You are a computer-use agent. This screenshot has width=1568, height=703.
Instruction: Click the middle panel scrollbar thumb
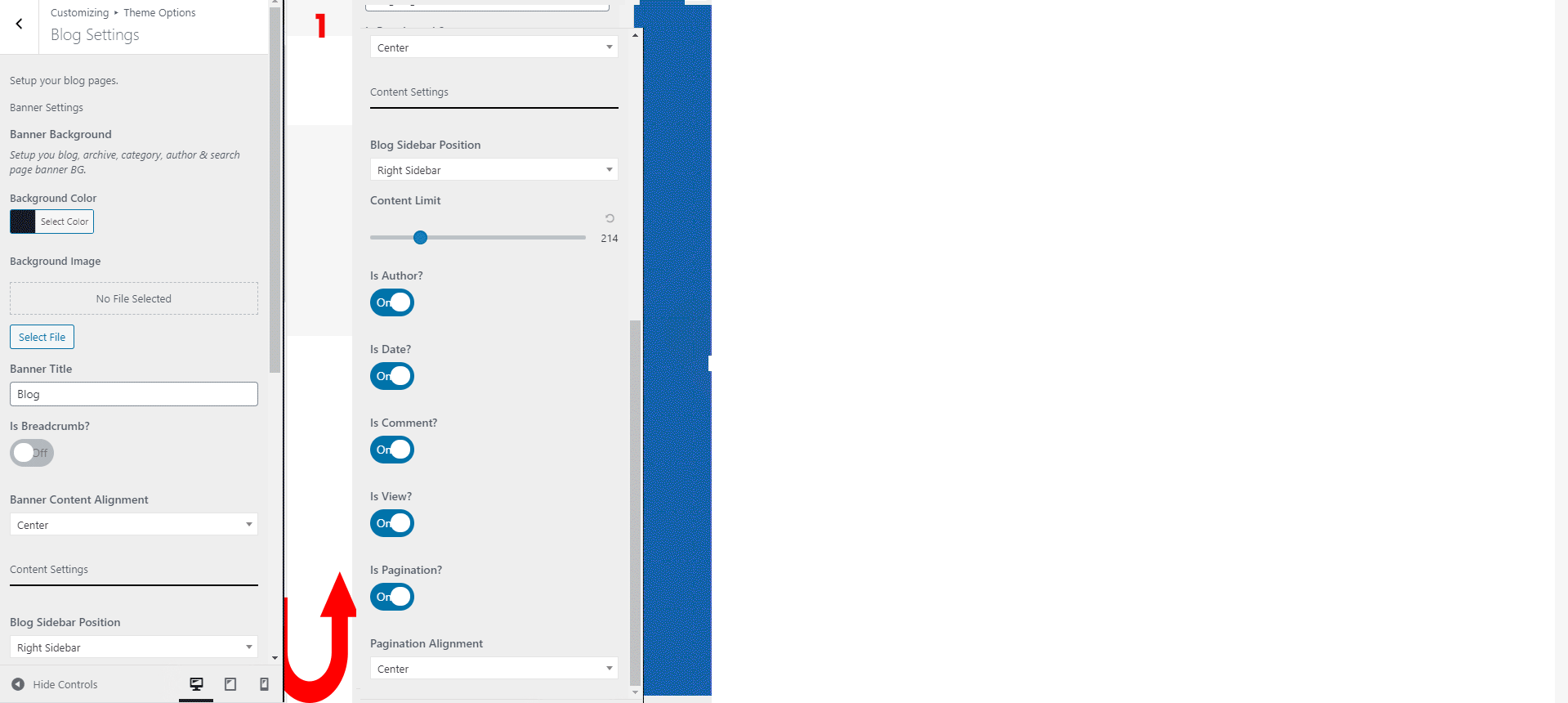pyautogui.click(x=635, y=503)
